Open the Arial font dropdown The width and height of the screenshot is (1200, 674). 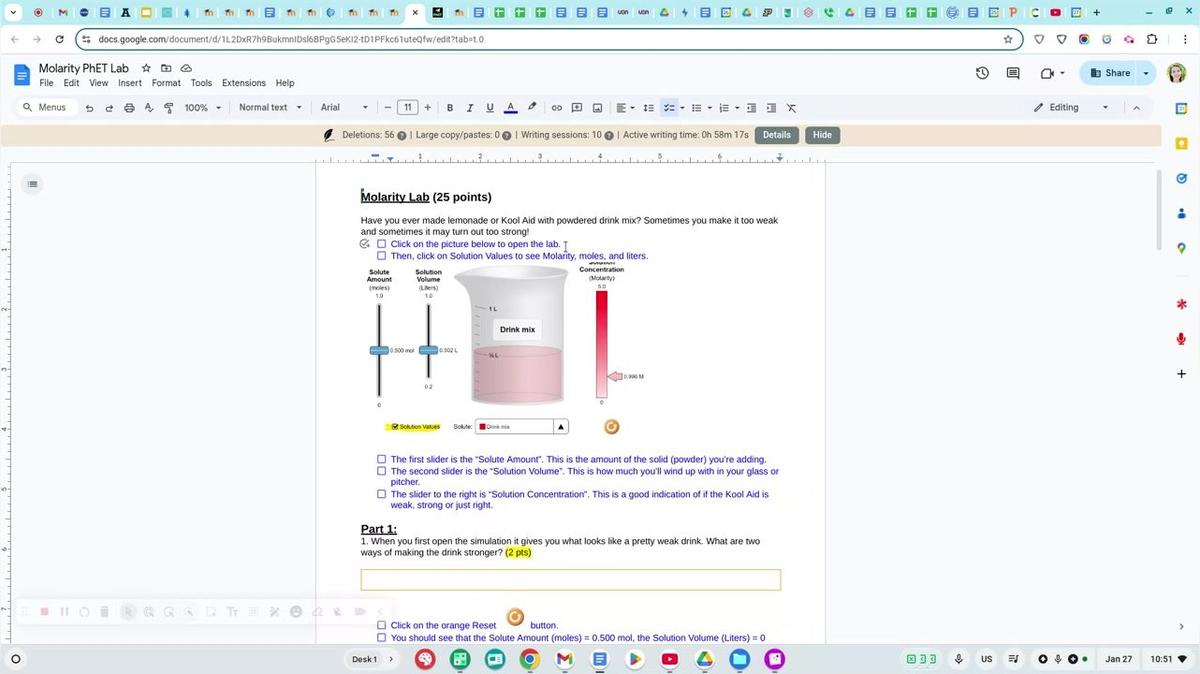[x=344, y=108]
